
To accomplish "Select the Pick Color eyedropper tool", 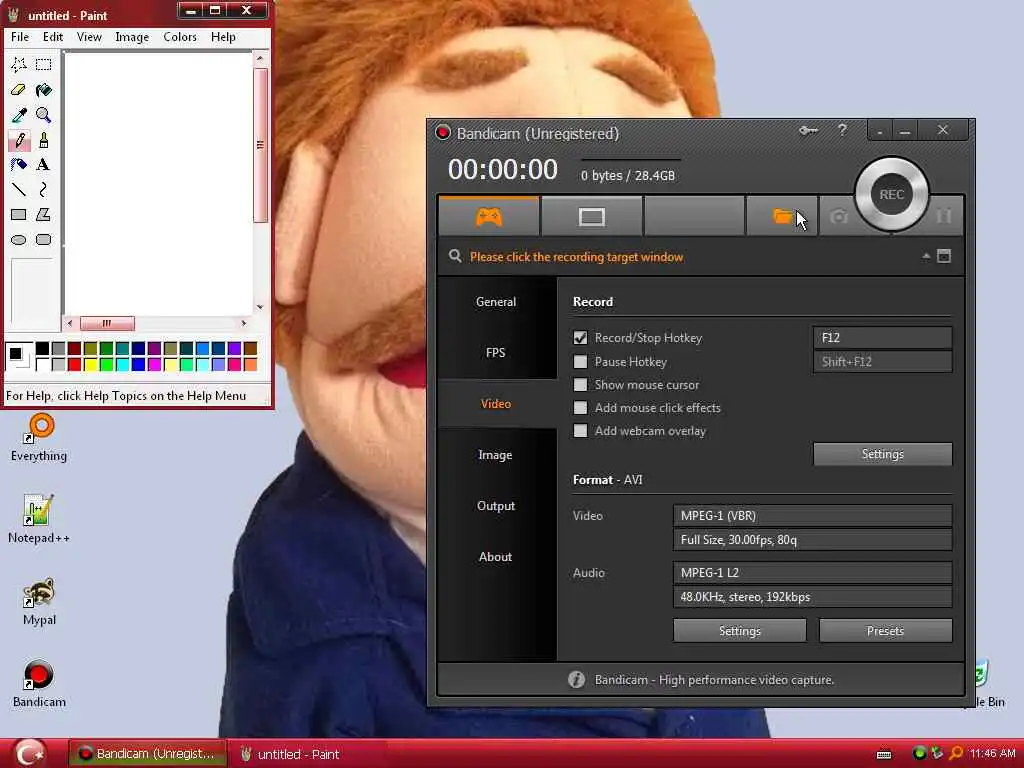I will (19, 115).
